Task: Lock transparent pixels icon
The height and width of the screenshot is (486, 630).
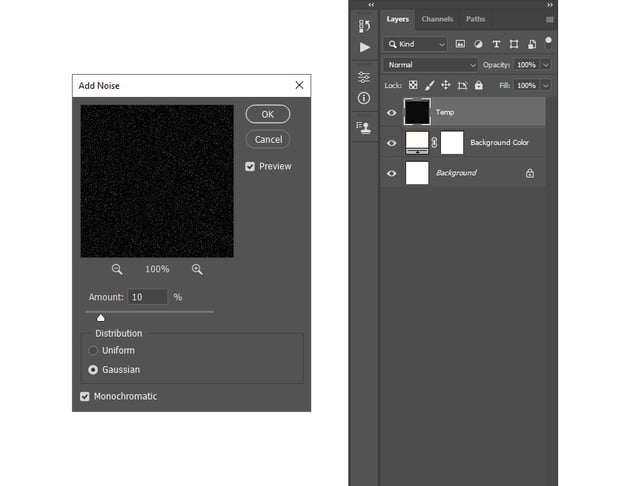Action: [413, 85]
